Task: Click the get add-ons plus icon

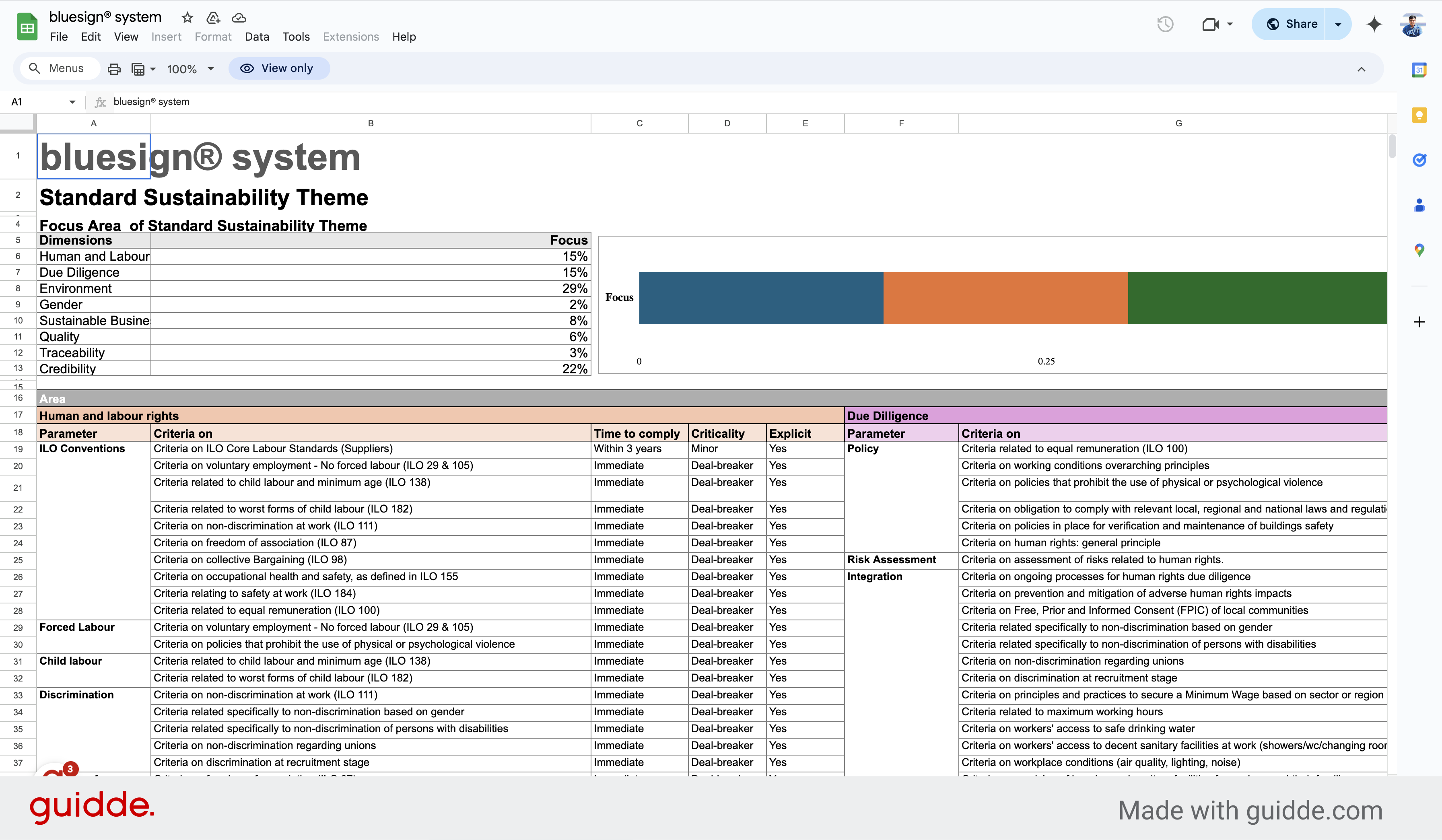Action: 1419,321
